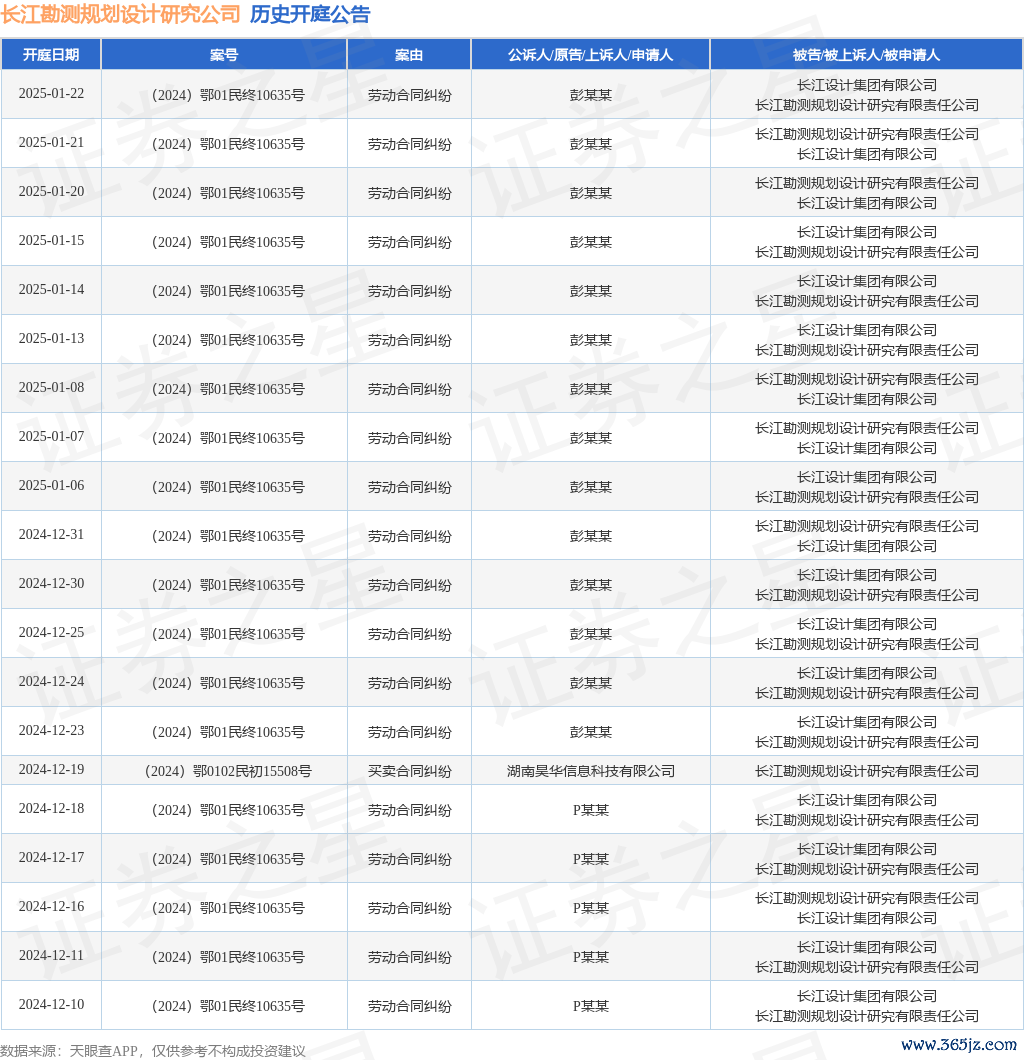Select the date cell 2024-12-10
The width and height of the screenshot is (1024, 1060).
[51, 1005]
